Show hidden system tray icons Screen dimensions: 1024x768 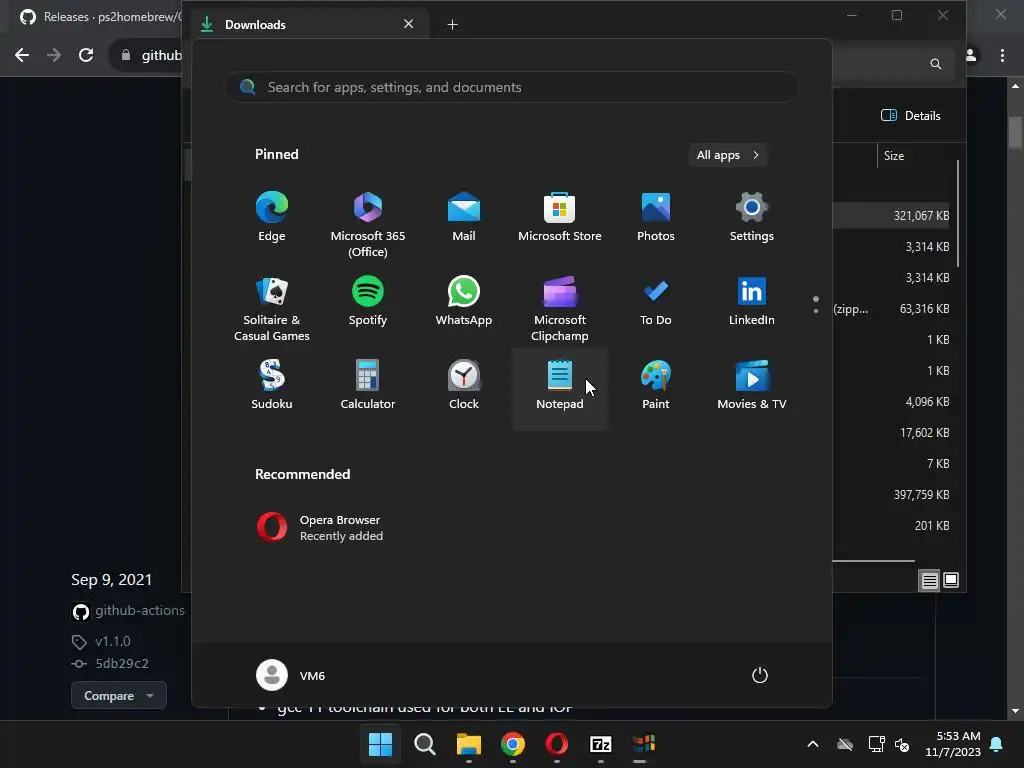click(x=812, y=744)
